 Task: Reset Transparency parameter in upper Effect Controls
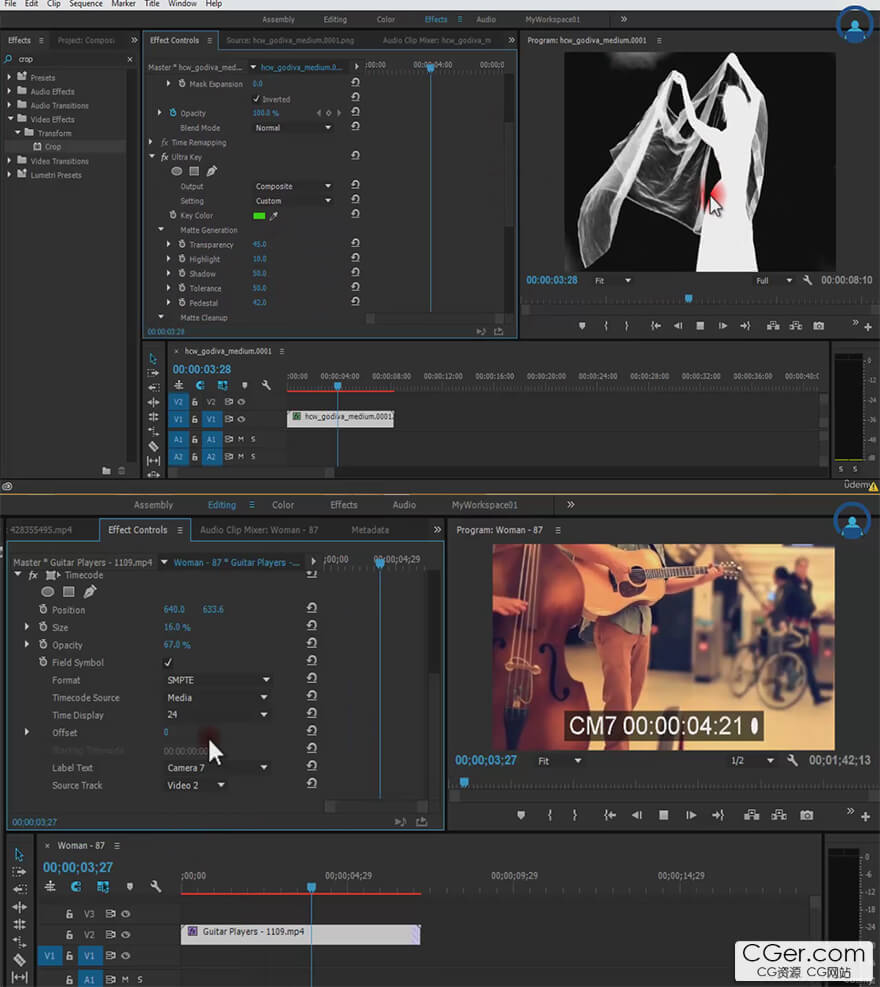click(x=355, y=244)
